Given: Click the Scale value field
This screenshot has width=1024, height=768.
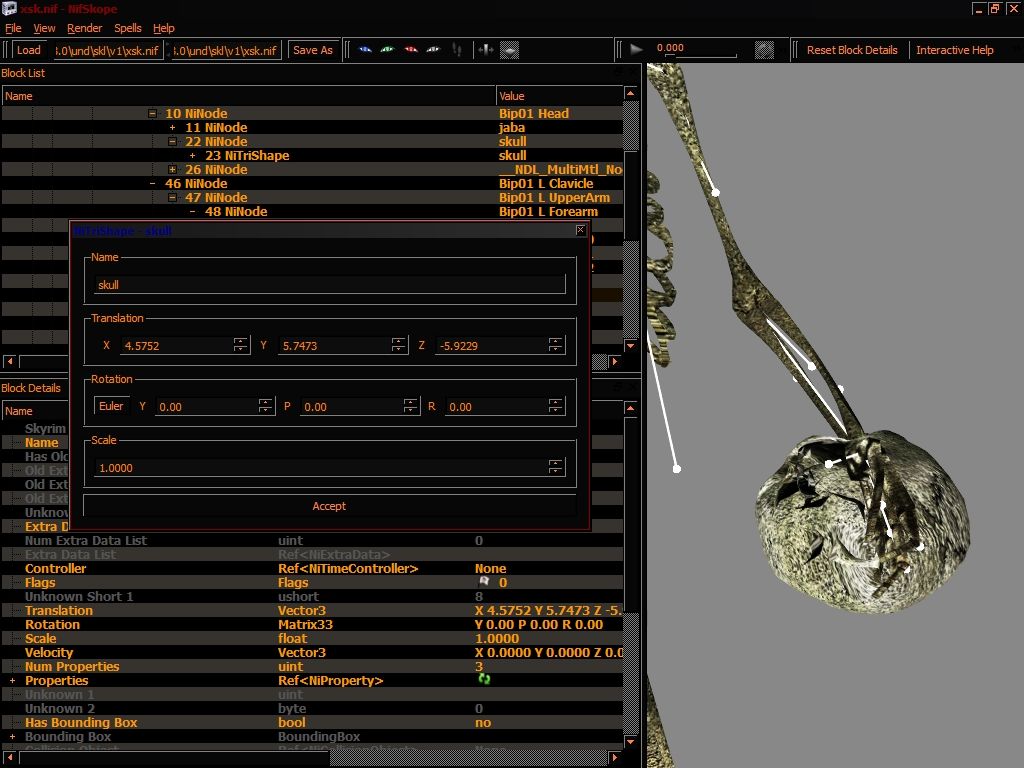Looking at the screenshot, I should pos(321,468).
